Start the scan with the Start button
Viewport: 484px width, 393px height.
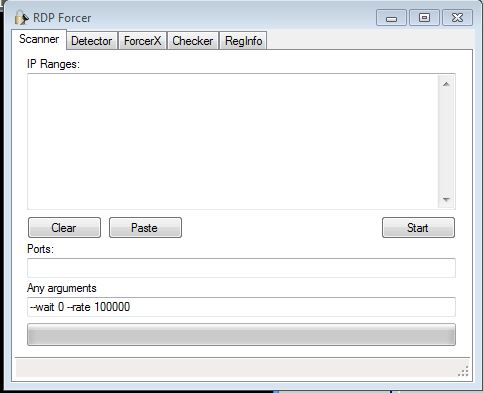pyautogui.click(x=418, y=228)
